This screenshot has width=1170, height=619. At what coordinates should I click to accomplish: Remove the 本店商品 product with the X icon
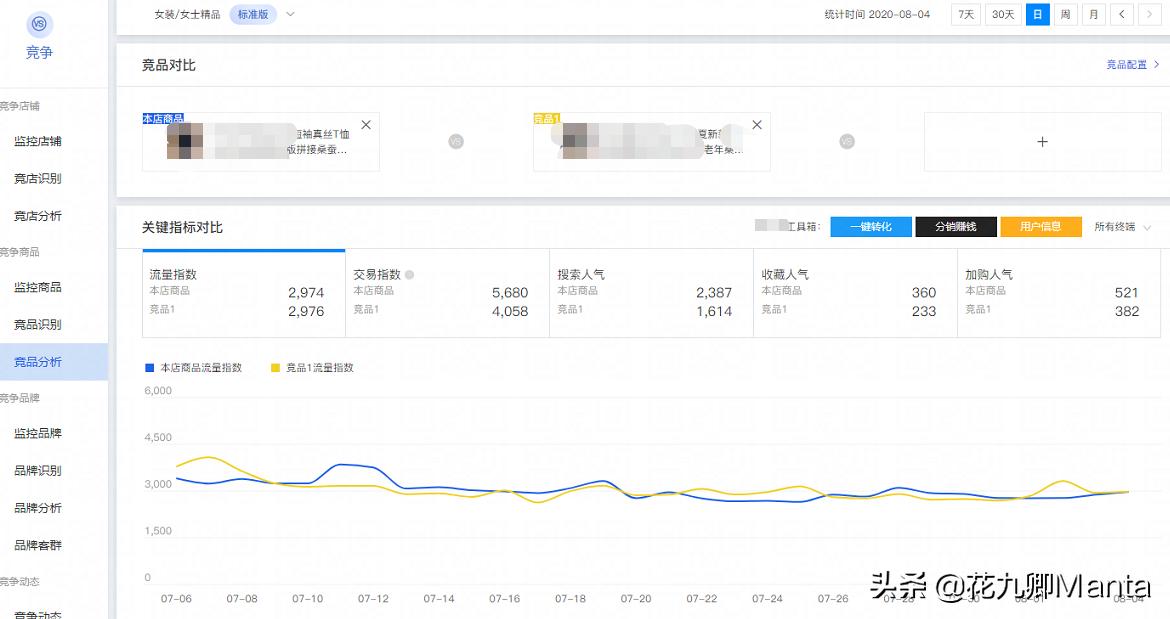click(366, 124)
